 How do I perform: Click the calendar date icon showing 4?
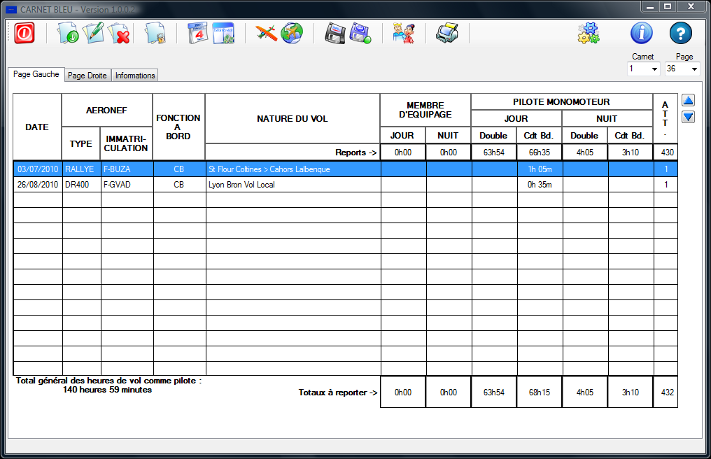[198, 33]
